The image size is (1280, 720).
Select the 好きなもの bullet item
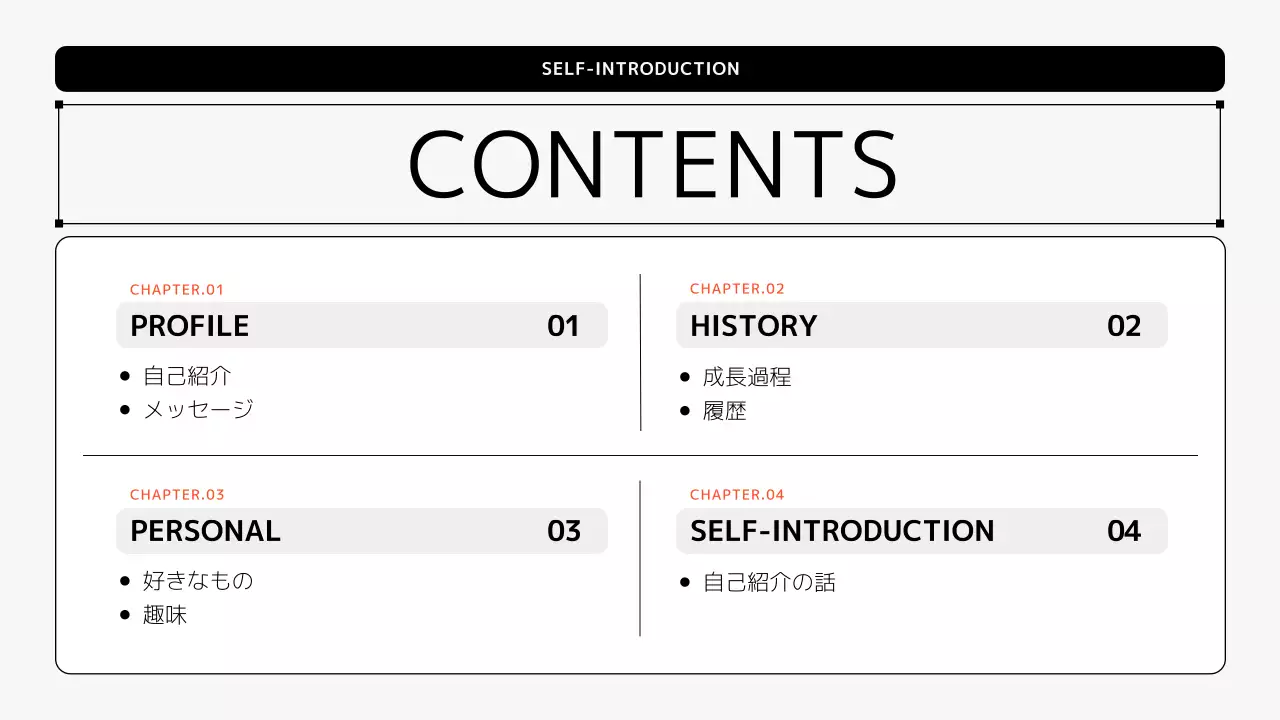(198, 581)
